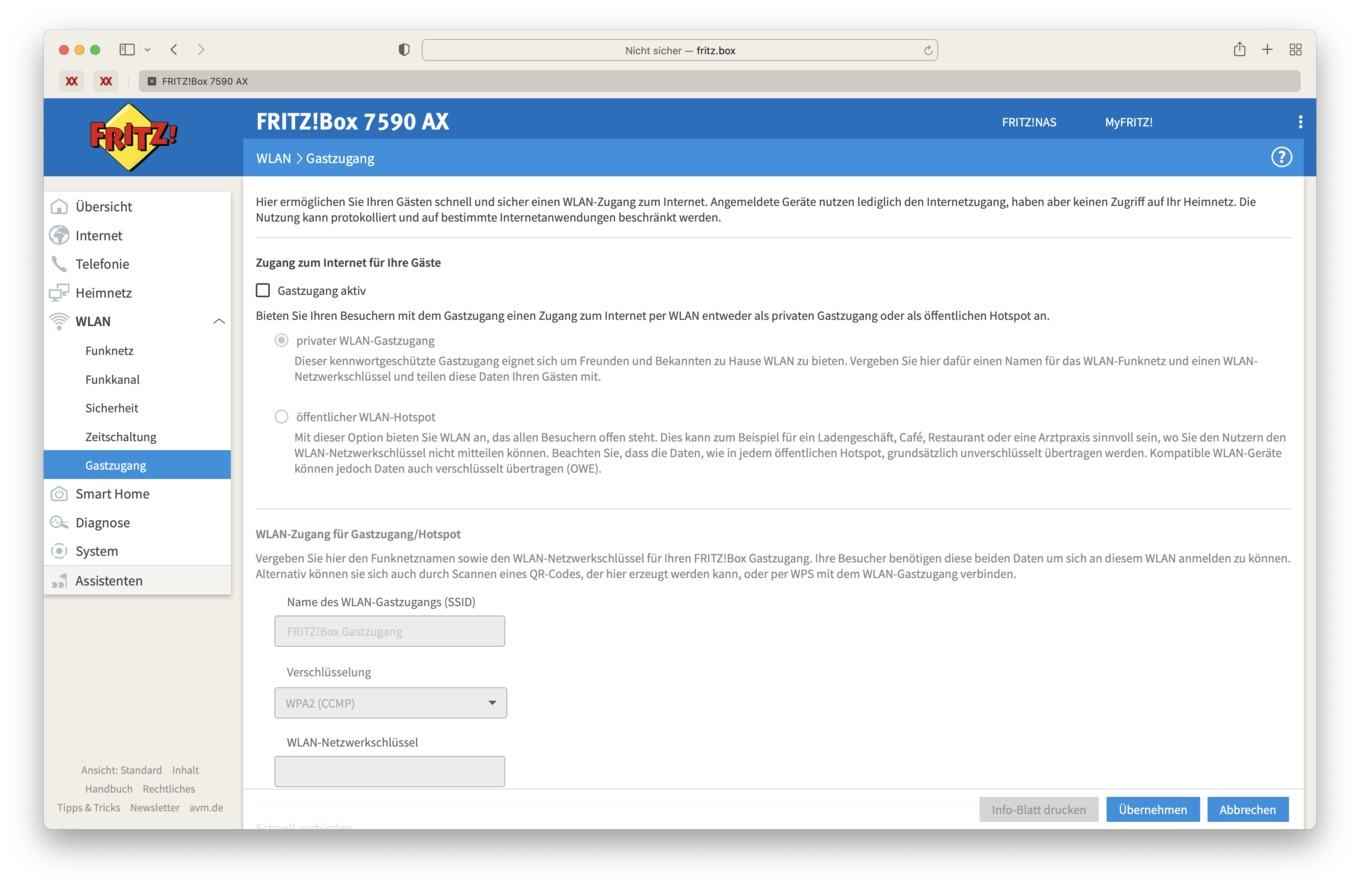
Task: Click the SSID name input field
Action: (x=390, y=631)
